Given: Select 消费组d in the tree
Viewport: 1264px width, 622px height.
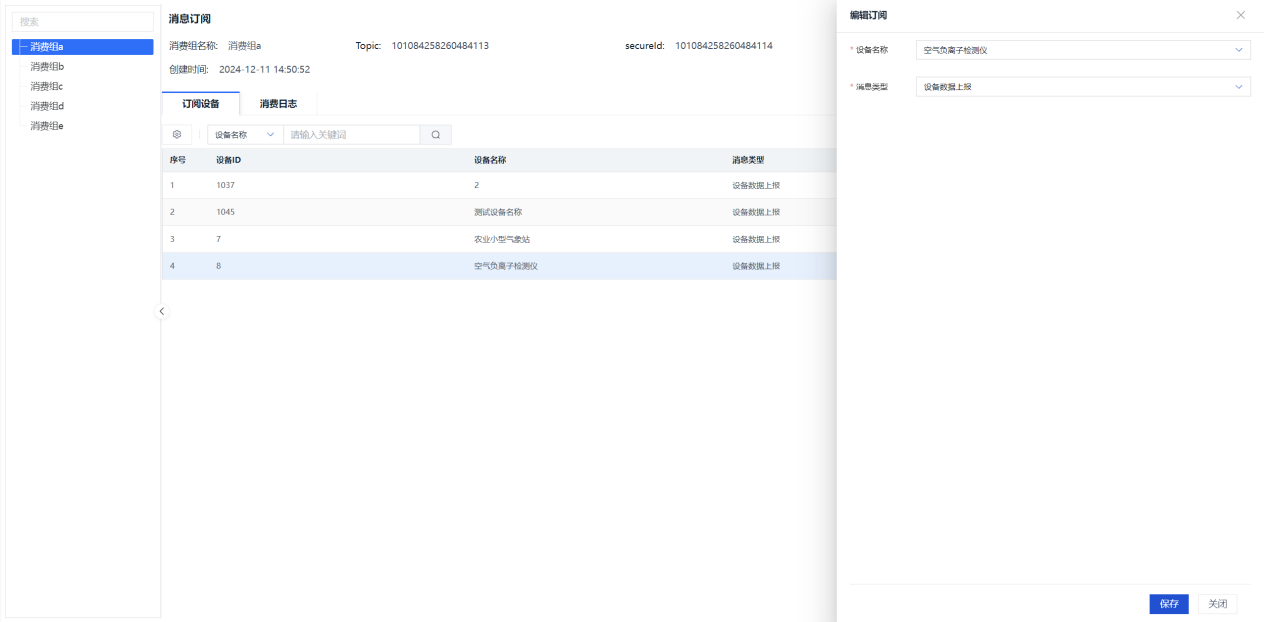Looking at the screenshot, I should [47, 106].
